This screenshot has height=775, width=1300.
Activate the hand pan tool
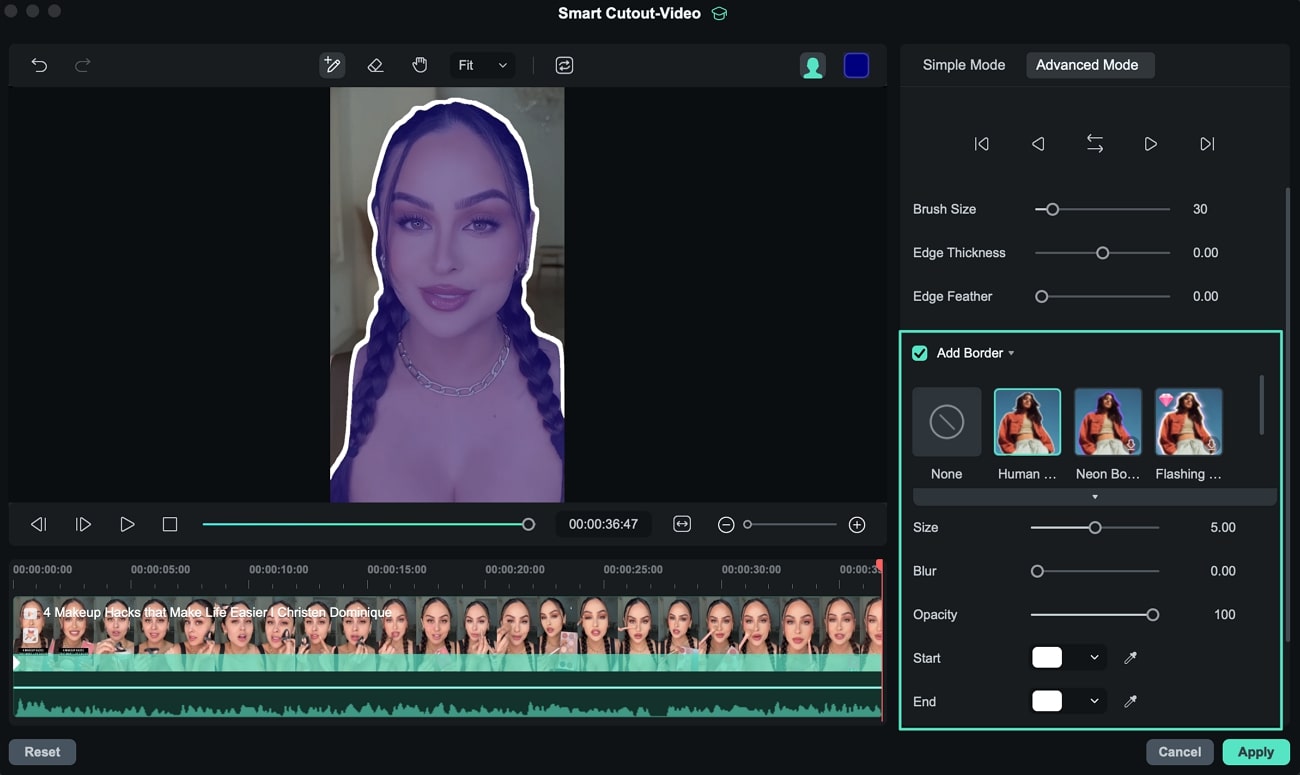[x=420, y=65]
